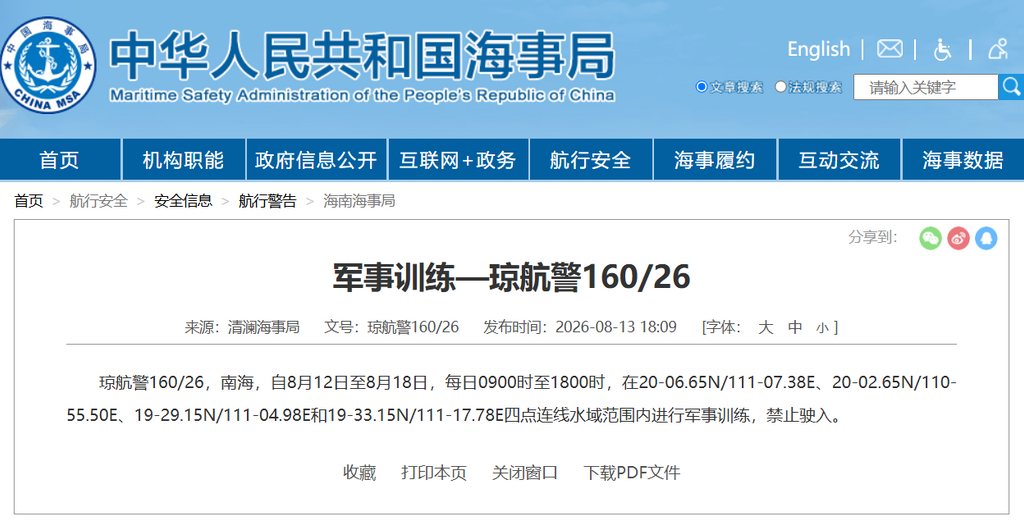The height and width of the screenshot is (521, 1024).
Task: Open the 海事数据 navigation tab
Action: pos(963,160)
